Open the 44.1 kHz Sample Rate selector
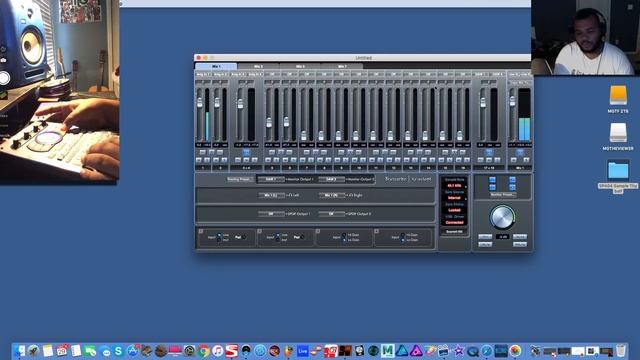 pyautogui.click(x=454, y=186)
